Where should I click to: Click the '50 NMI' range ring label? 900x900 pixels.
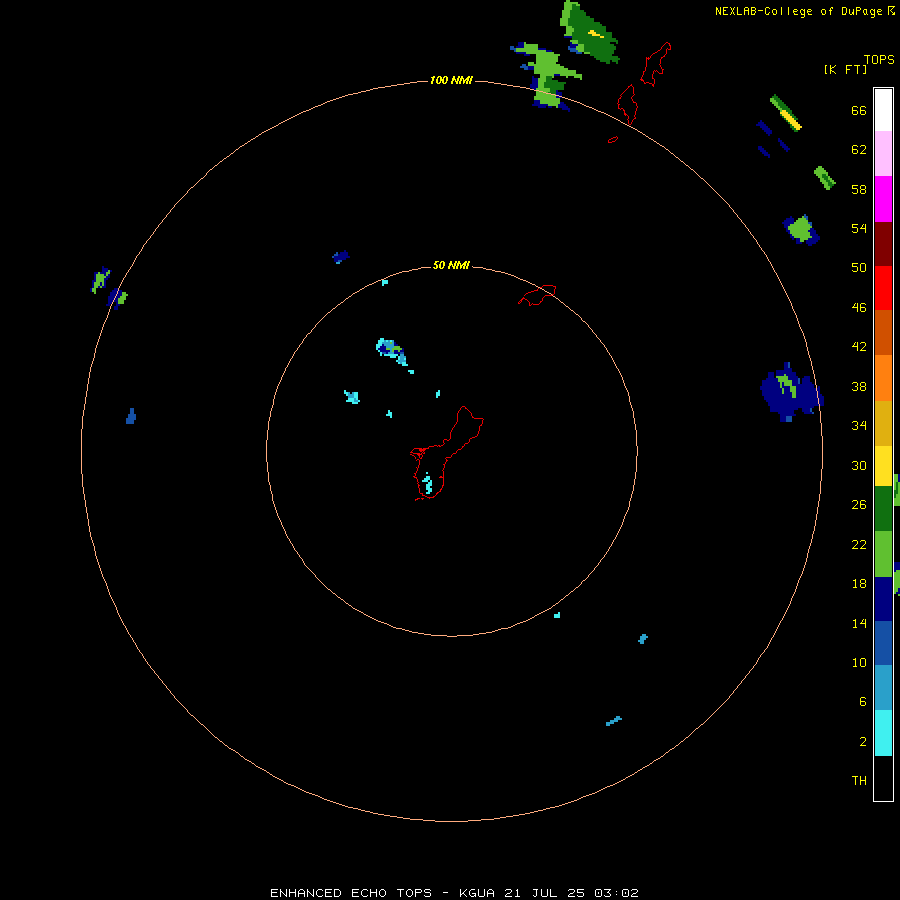(x=451, y=265)
